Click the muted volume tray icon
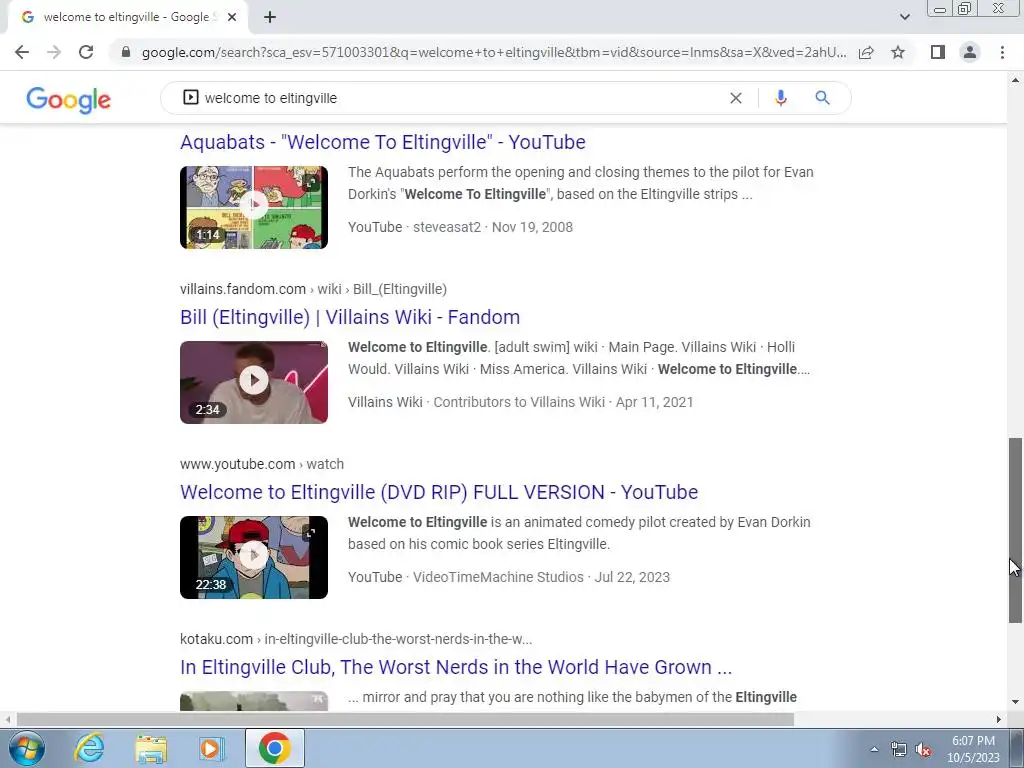This screenshot has width=1024, height=768. coord(923,749)
